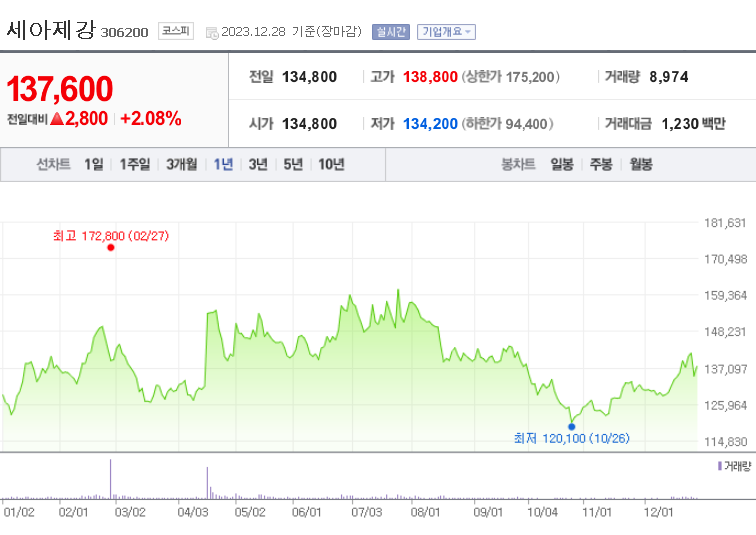Image resolution: width=756 pixels, height=535 pixels.
Task: Switch to 주봉 candlestick chart
Action: pos(601,164)
